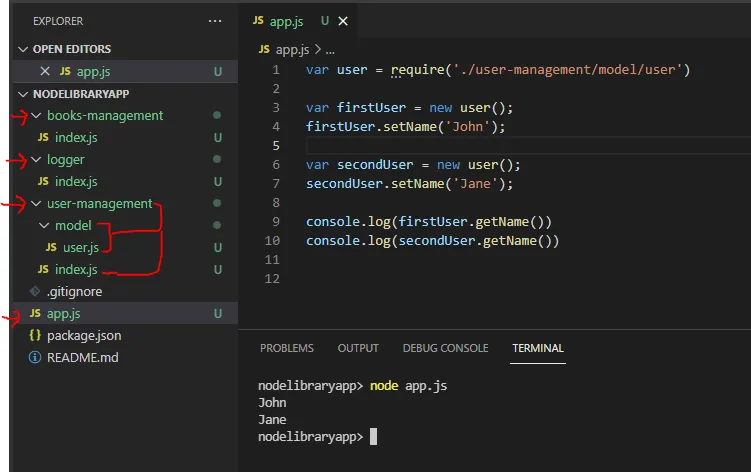Close the app.js editor tab

344,20
